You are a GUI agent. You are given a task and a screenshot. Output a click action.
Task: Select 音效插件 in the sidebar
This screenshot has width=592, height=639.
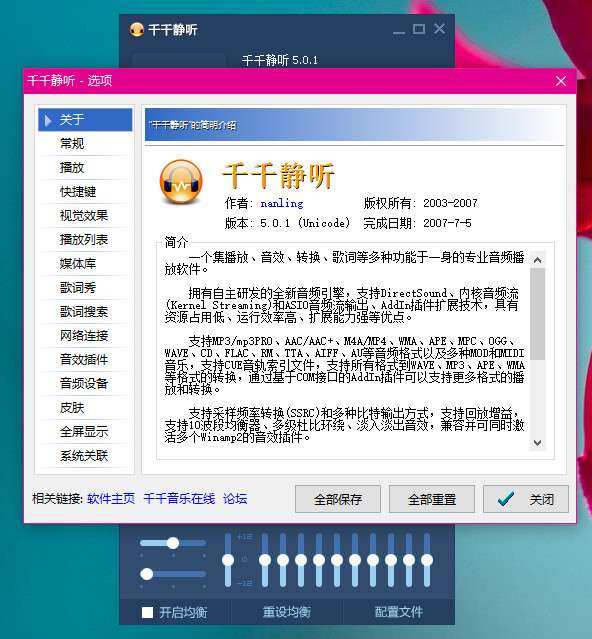click(85, 359)
